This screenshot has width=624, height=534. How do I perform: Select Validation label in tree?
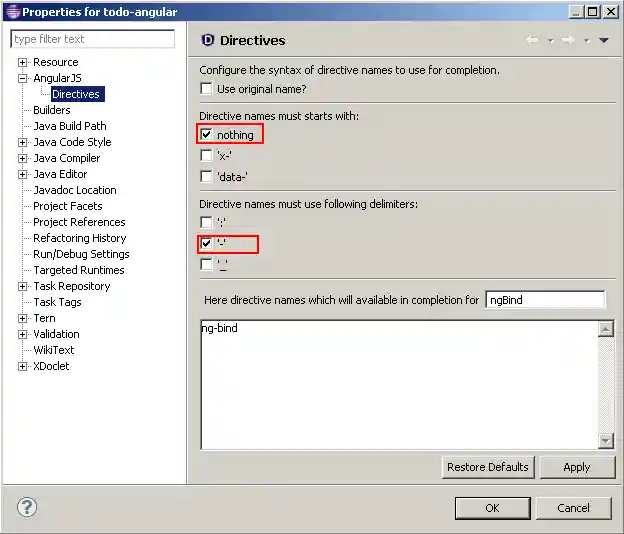[56, 334]
